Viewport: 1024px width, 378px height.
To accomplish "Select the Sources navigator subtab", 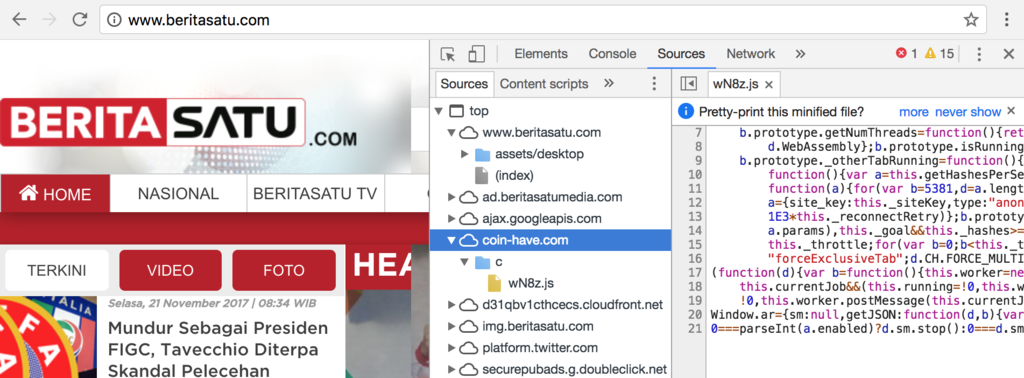I will click(464, 84).
